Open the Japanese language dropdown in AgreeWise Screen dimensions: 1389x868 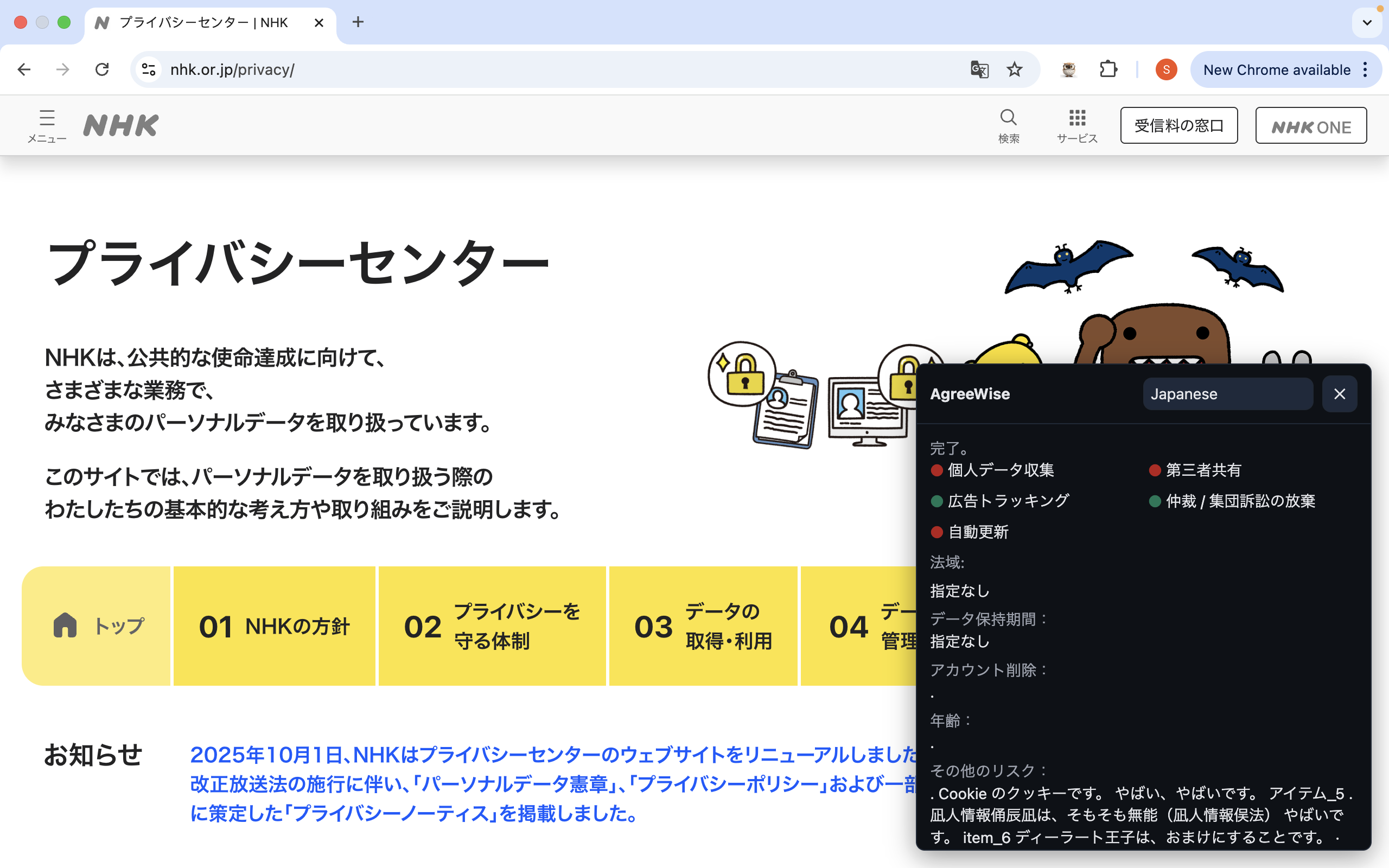pos(1227,394)
